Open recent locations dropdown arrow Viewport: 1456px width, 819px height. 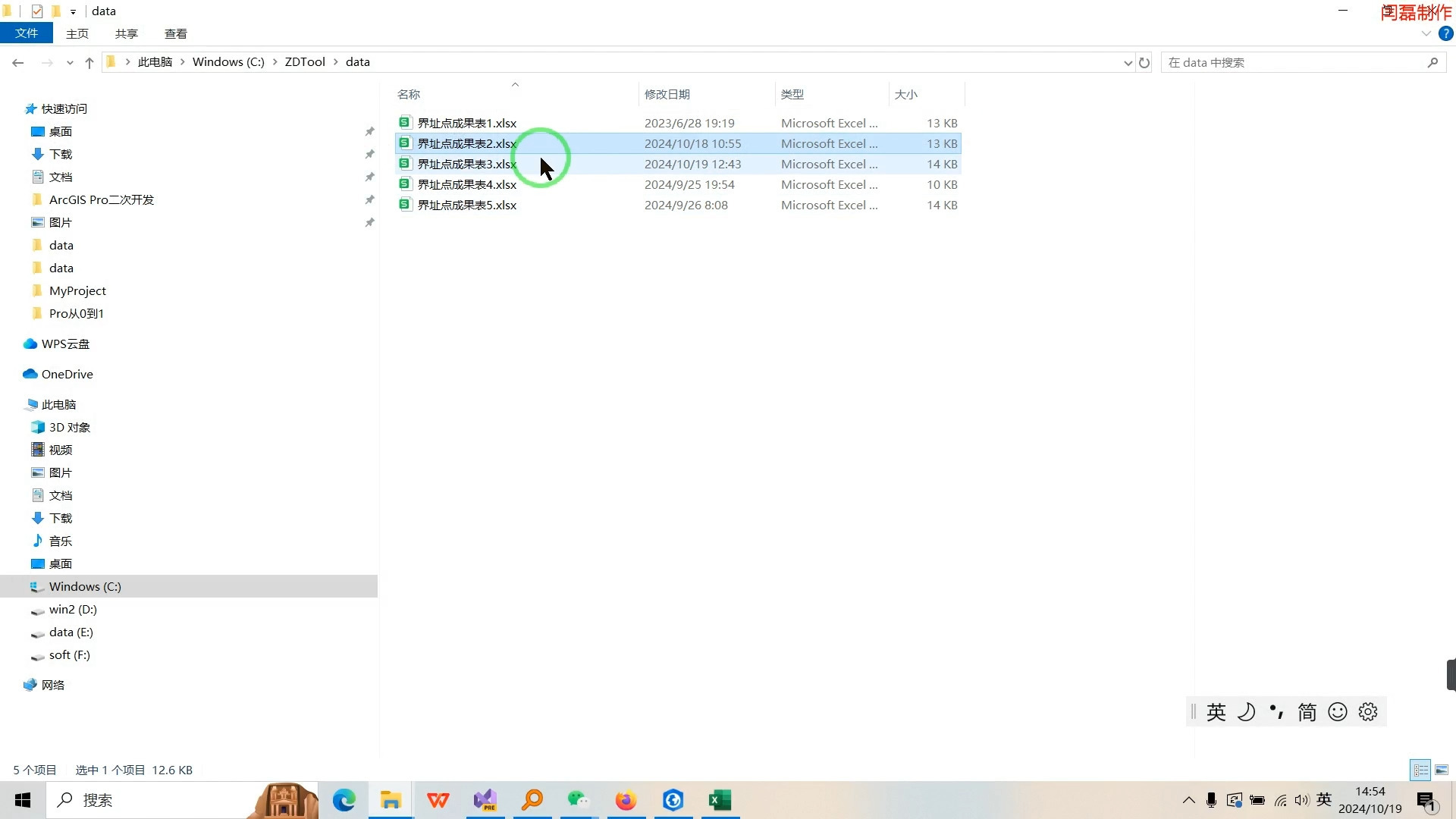70,63
